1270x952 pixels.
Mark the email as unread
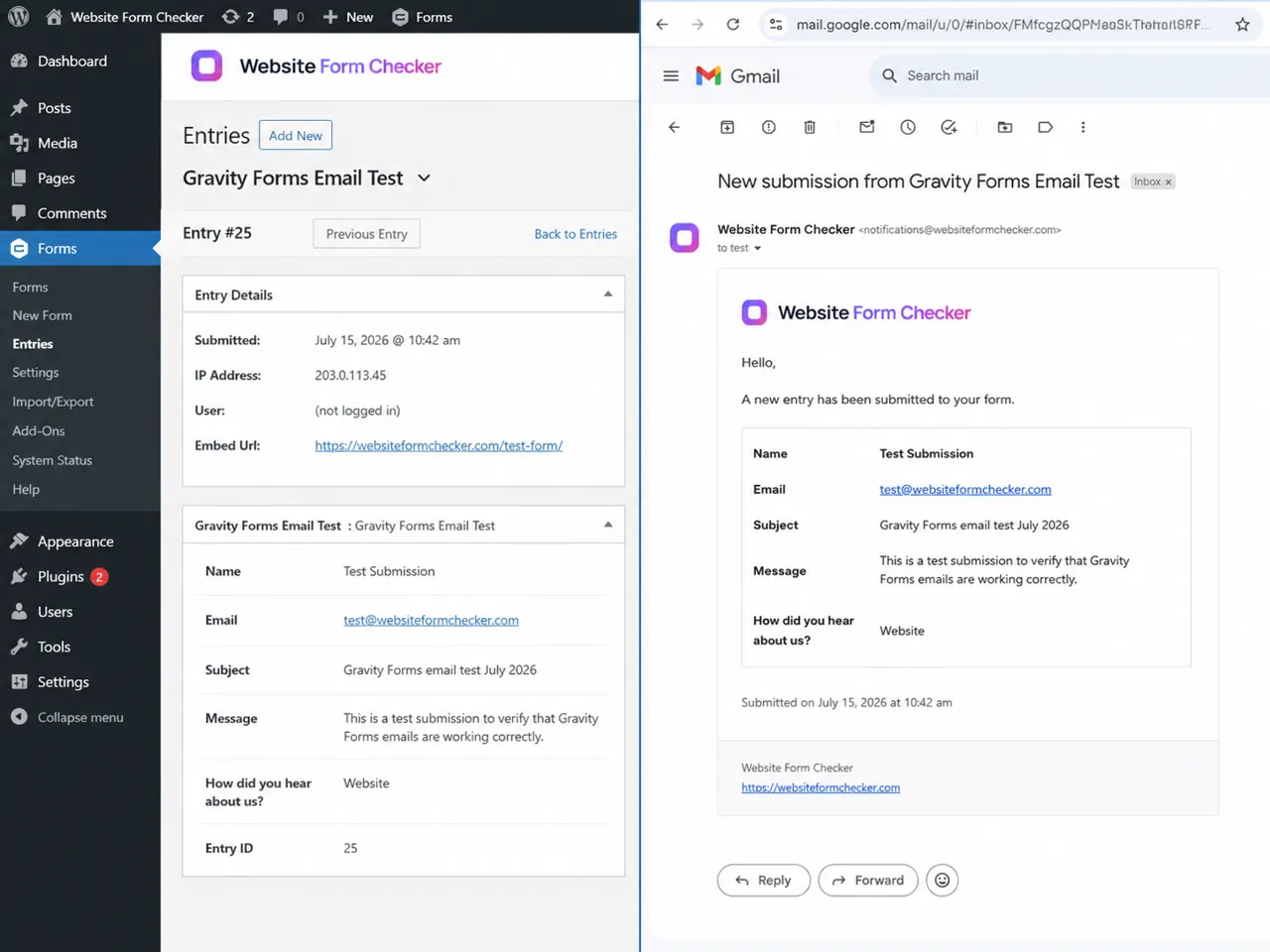(867, 127)
